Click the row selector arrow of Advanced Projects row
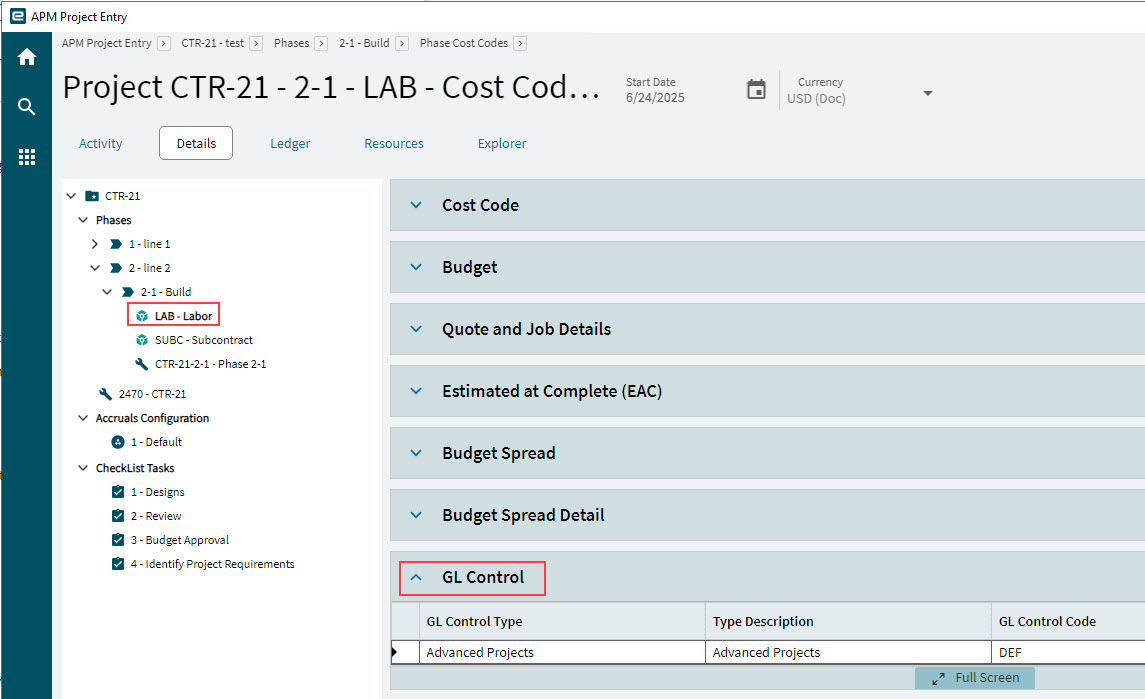The image size is (1145, 699). 394,652
